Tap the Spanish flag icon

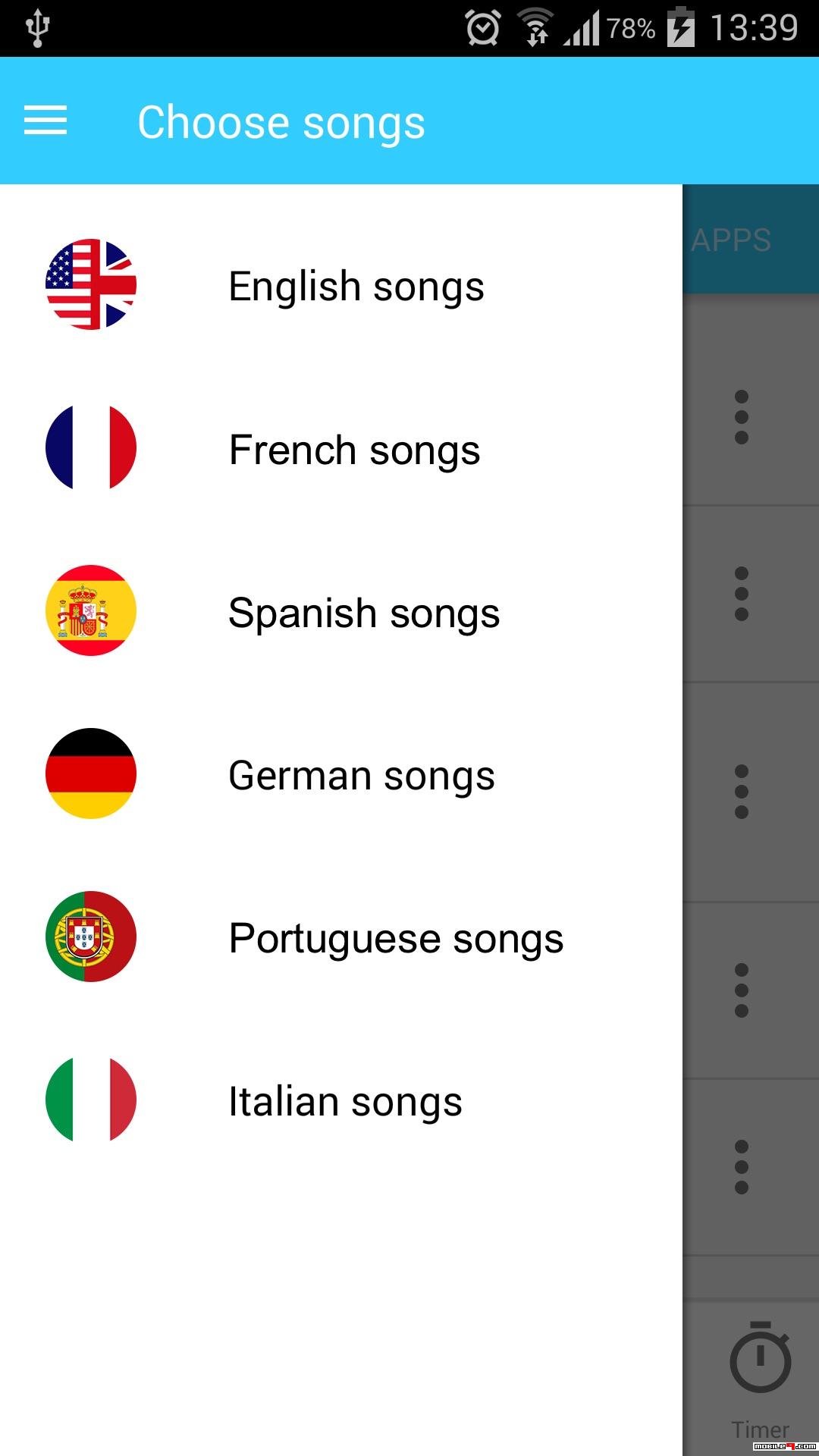91,610
